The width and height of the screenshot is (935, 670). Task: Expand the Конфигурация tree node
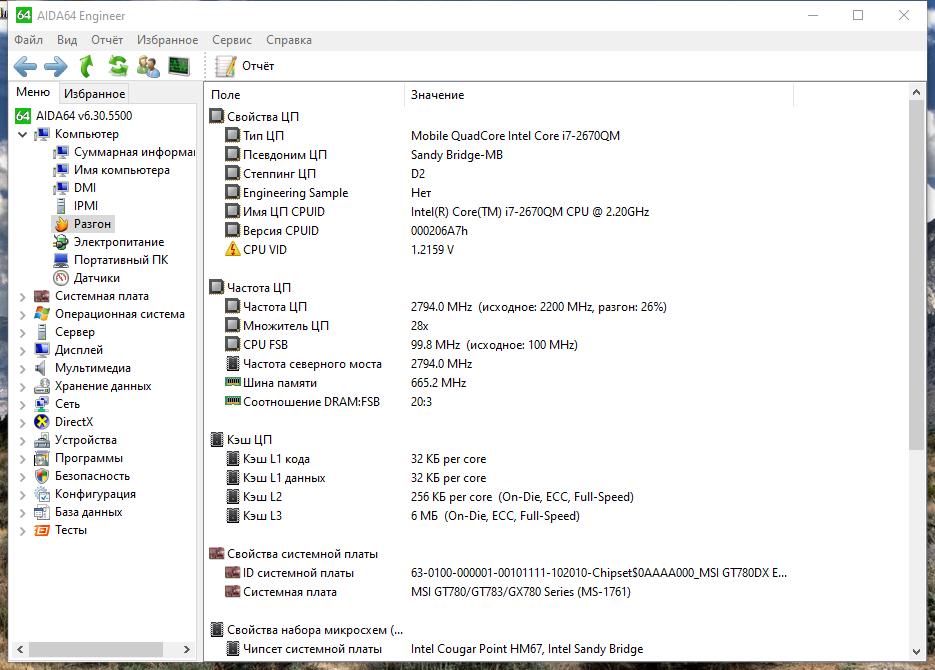[x=23, y=494]
